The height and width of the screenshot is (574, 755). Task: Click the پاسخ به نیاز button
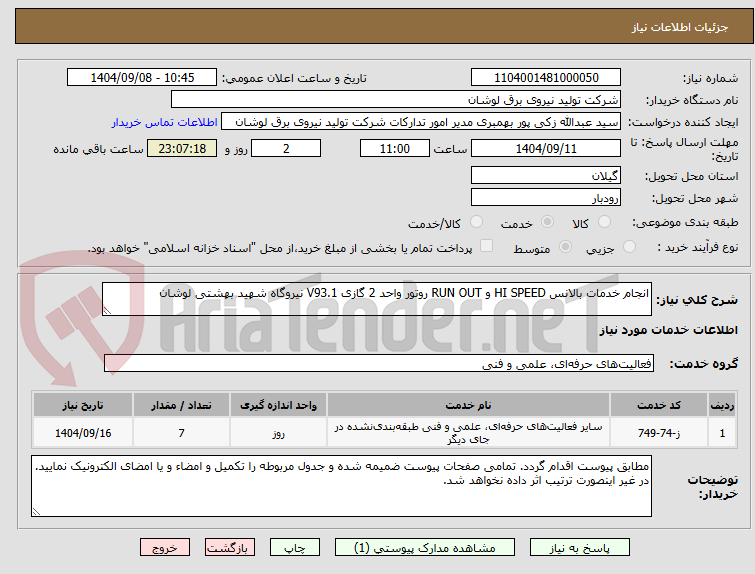580,548
